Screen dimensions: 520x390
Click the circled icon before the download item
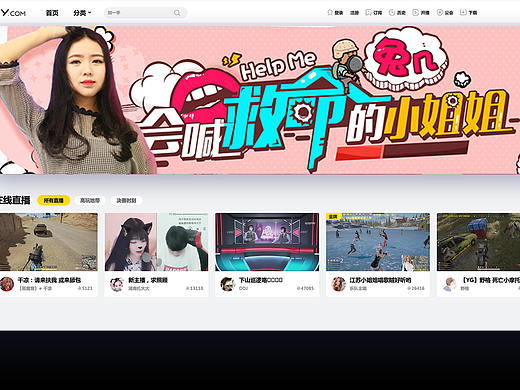(x=440, y=12)
